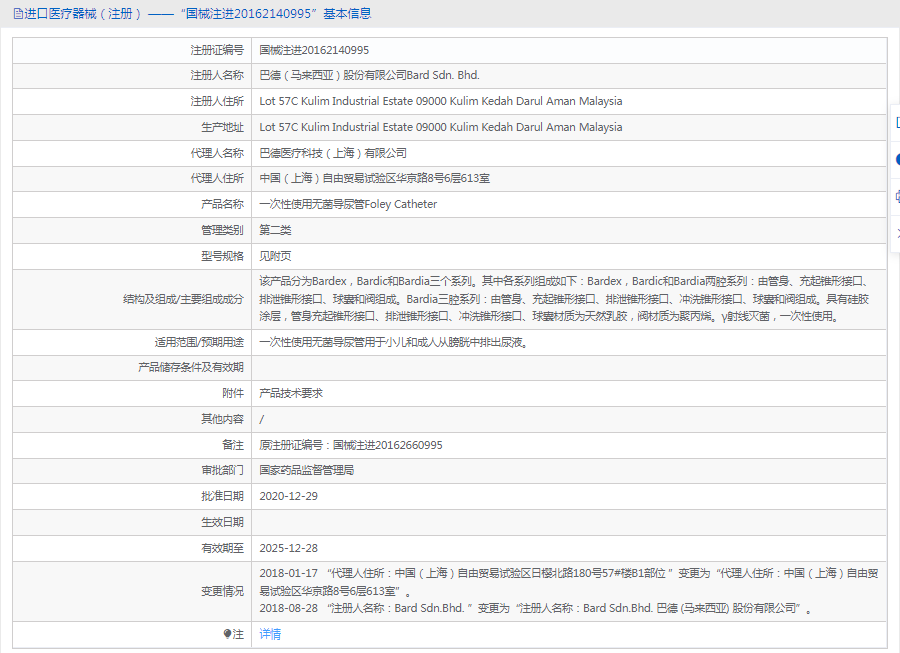Viewport: 900px width, 653px height.
Task: Click the 注册人名称 row label
Action: pos(217,75)
